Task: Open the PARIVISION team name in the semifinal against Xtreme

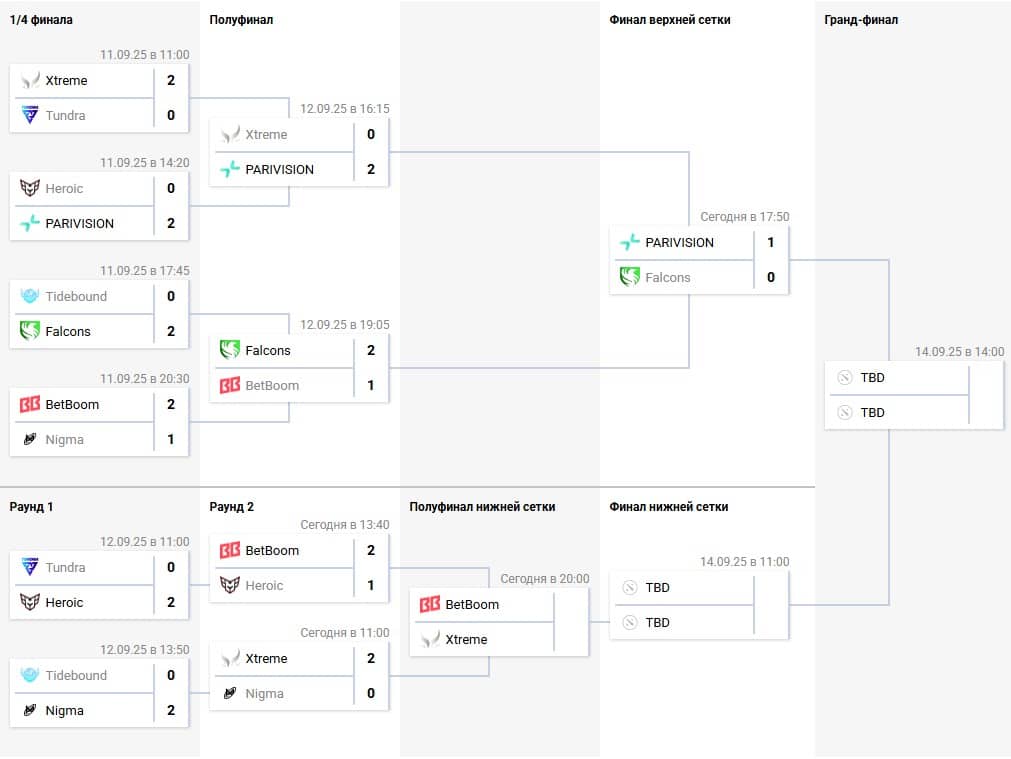Action: pyautogui.click(x=280, y=169)
